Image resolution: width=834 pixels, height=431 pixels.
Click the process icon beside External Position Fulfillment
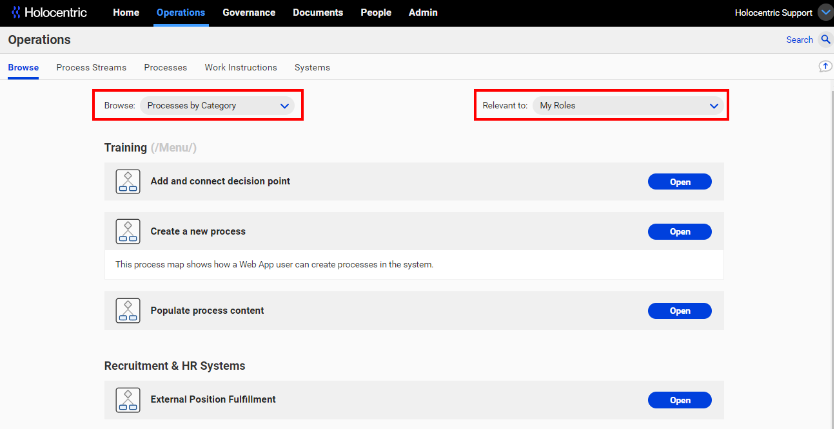click(x=128, y=400)
